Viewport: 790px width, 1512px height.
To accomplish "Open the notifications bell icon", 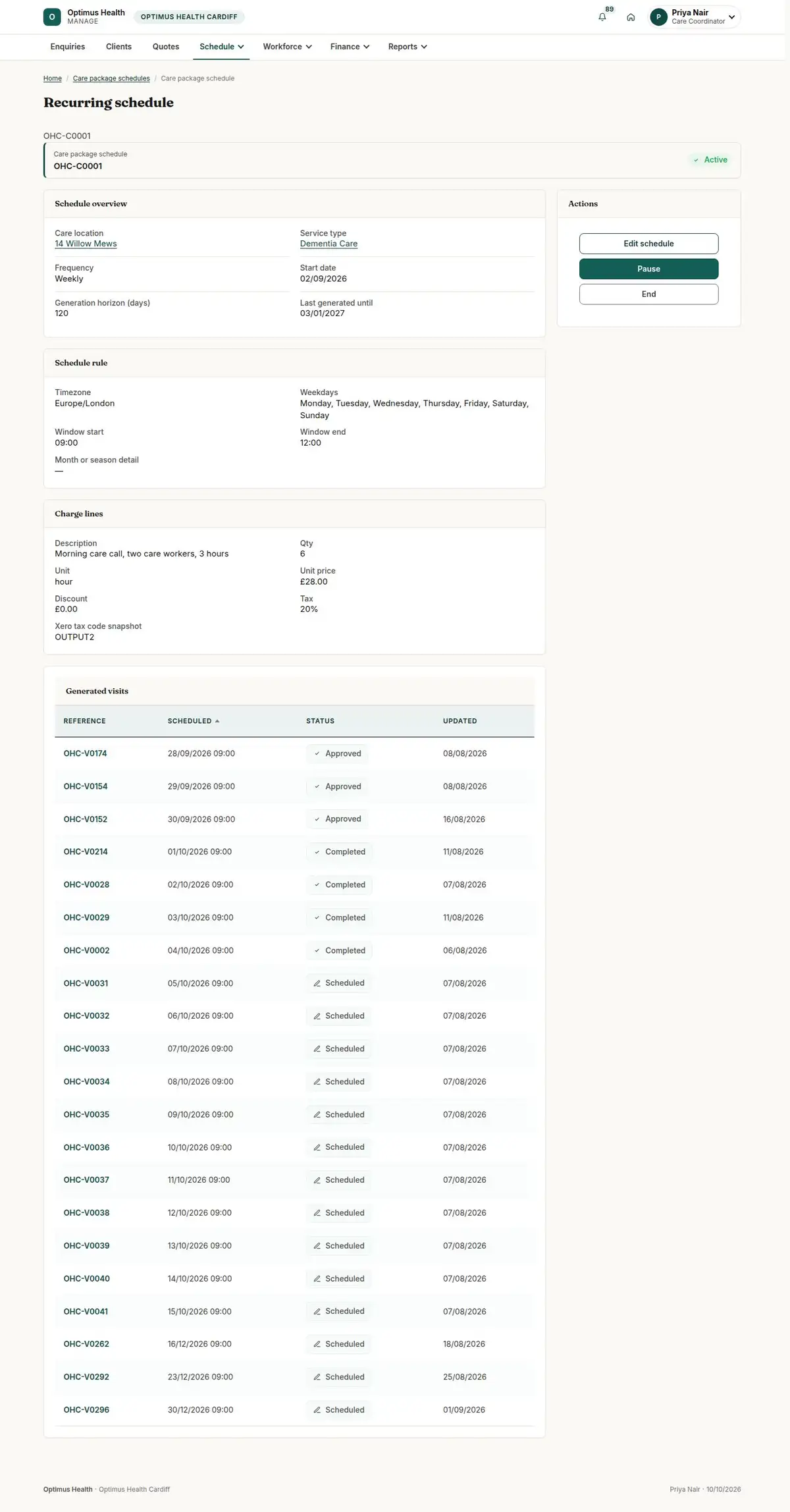I will [x=602, y=17].
